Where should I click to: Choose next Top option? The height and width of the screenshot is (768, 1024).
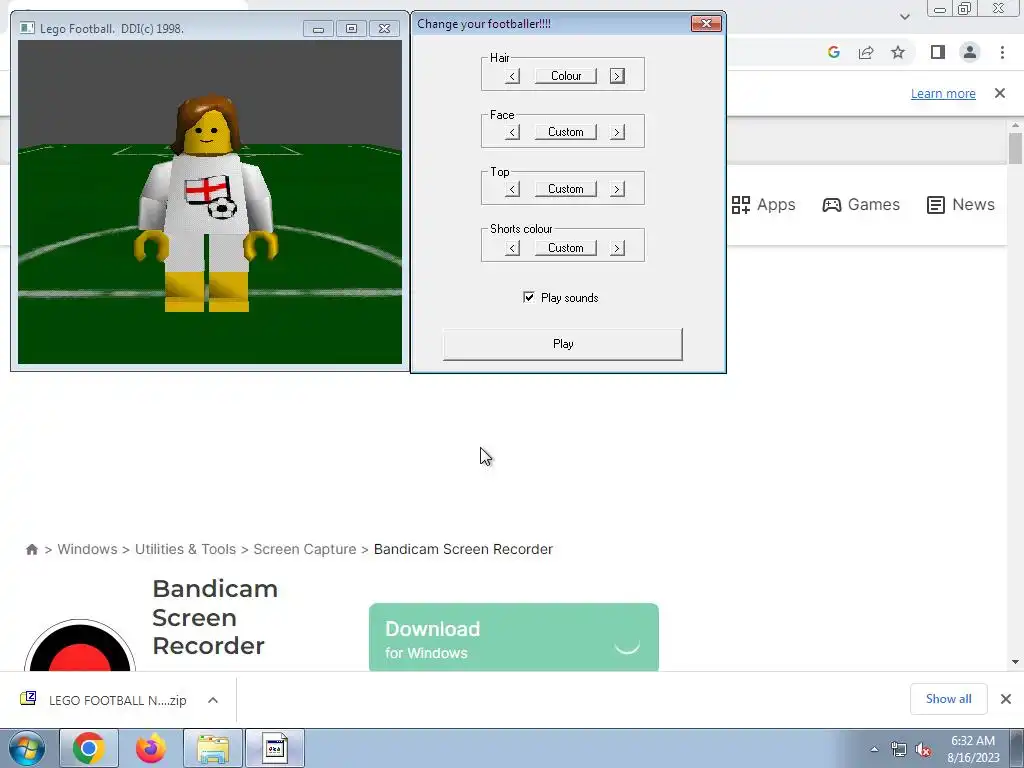point(617,189)
